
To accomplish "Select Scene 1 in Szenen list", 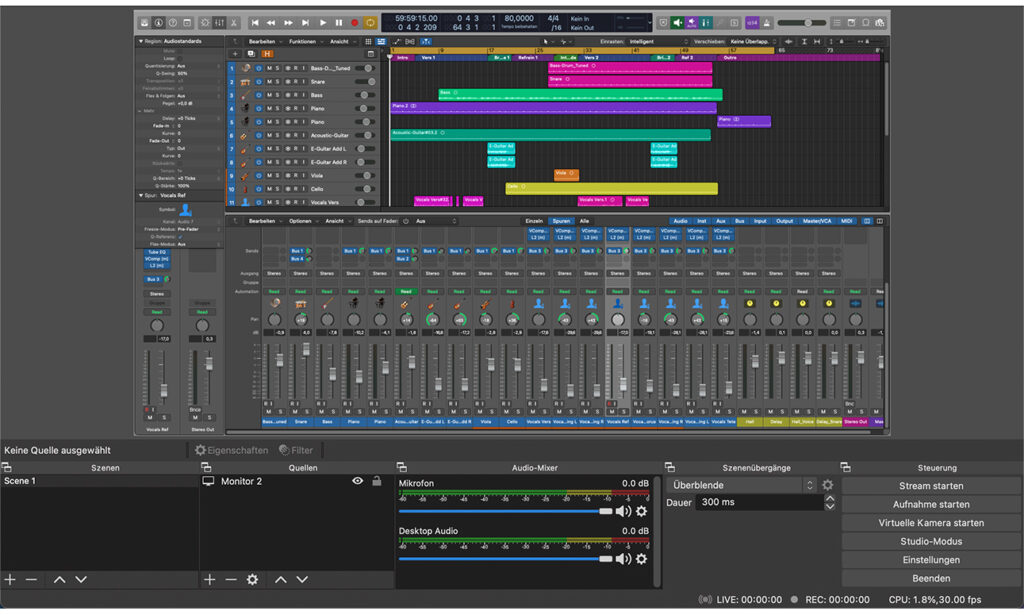I will [x=99, y=481].
